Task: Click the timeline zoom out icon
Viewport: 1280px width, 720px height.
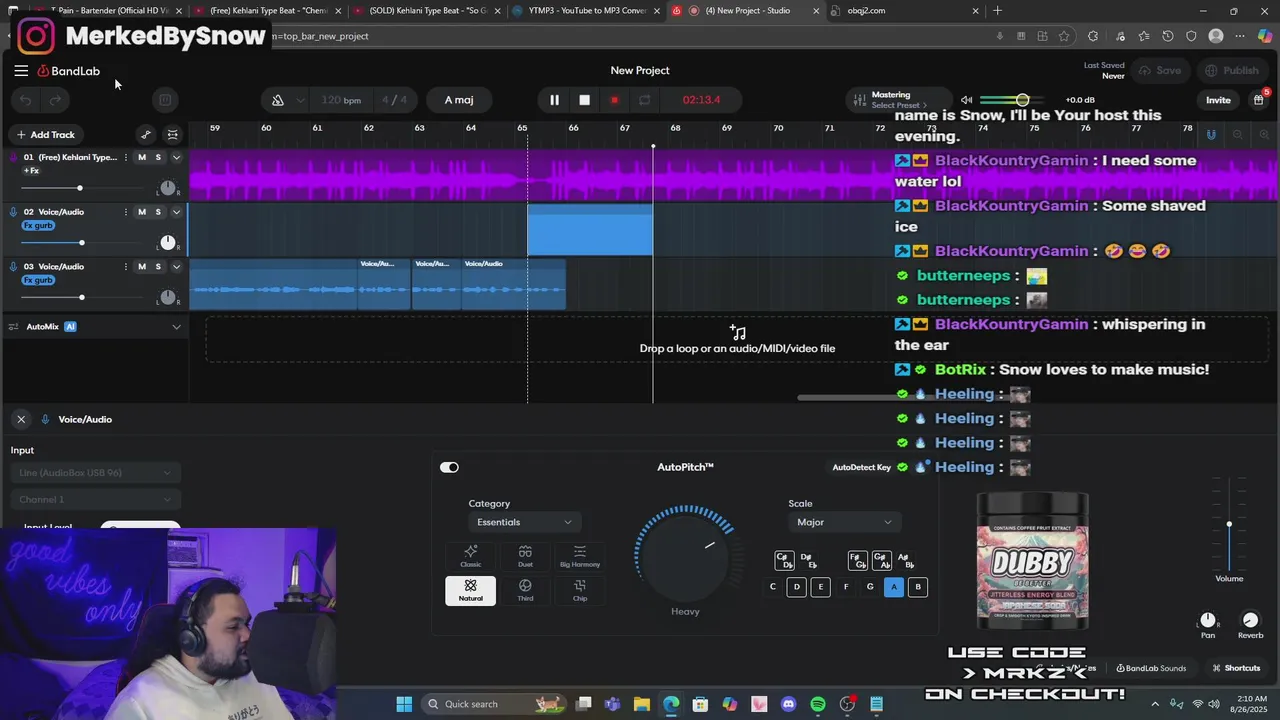Action: click(x=1237, y=135)
